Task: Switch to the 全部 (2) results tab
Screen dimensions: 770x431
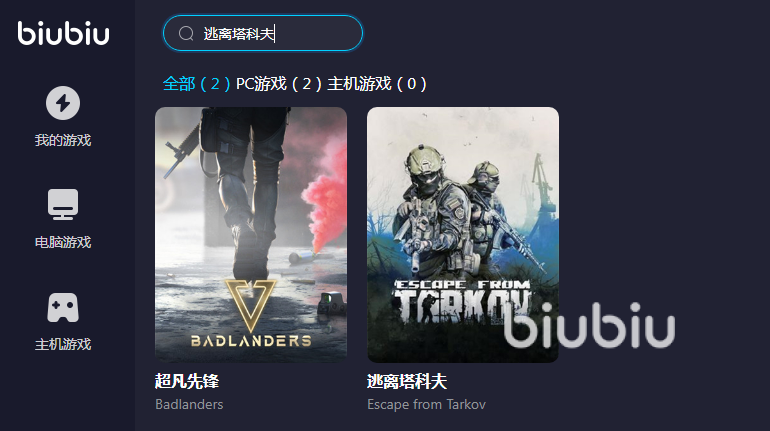Action: [x=196, y=84]
